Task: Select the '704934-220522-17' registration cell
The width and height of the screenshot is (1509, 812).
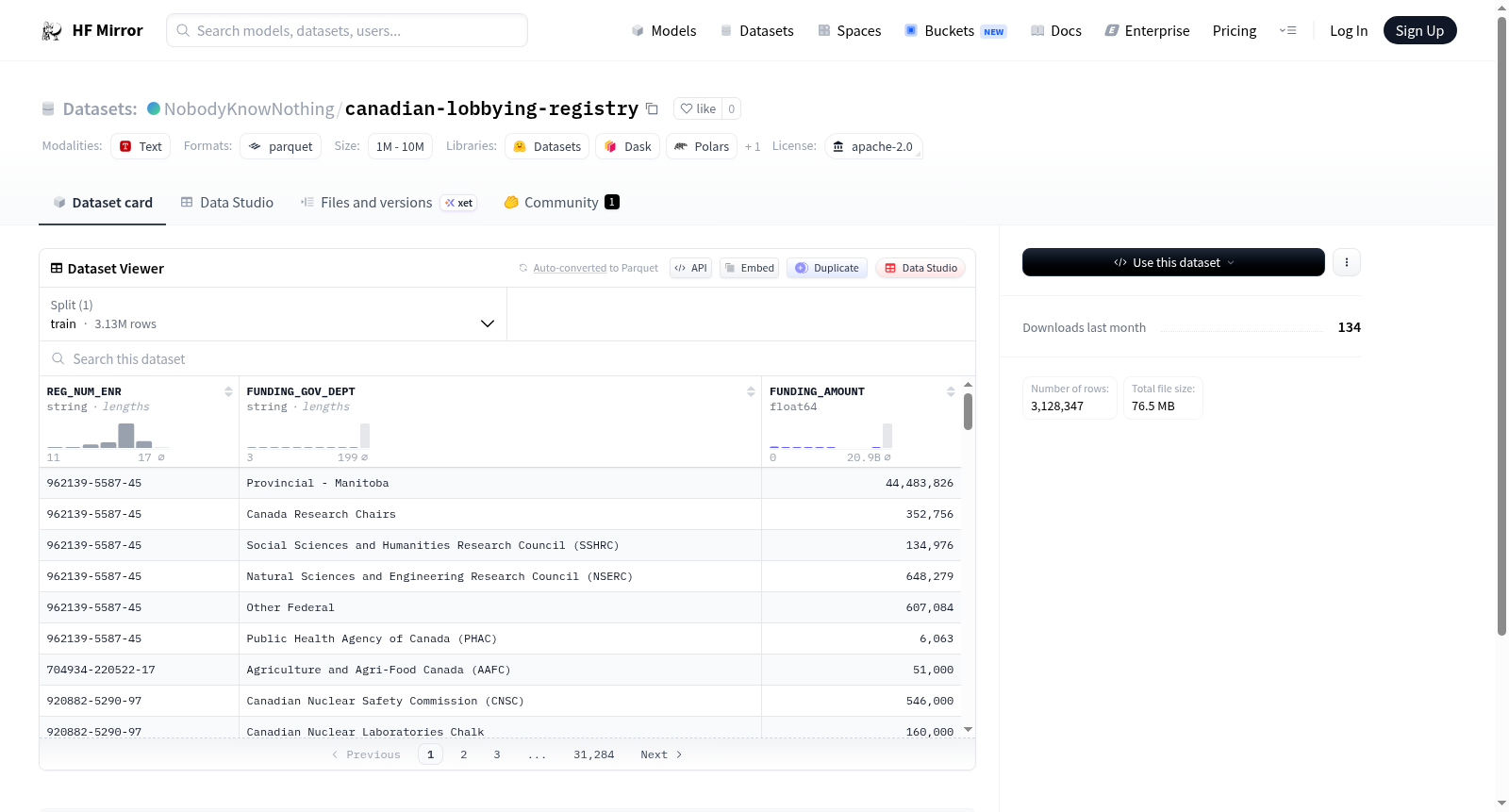Action: point(140,670)
